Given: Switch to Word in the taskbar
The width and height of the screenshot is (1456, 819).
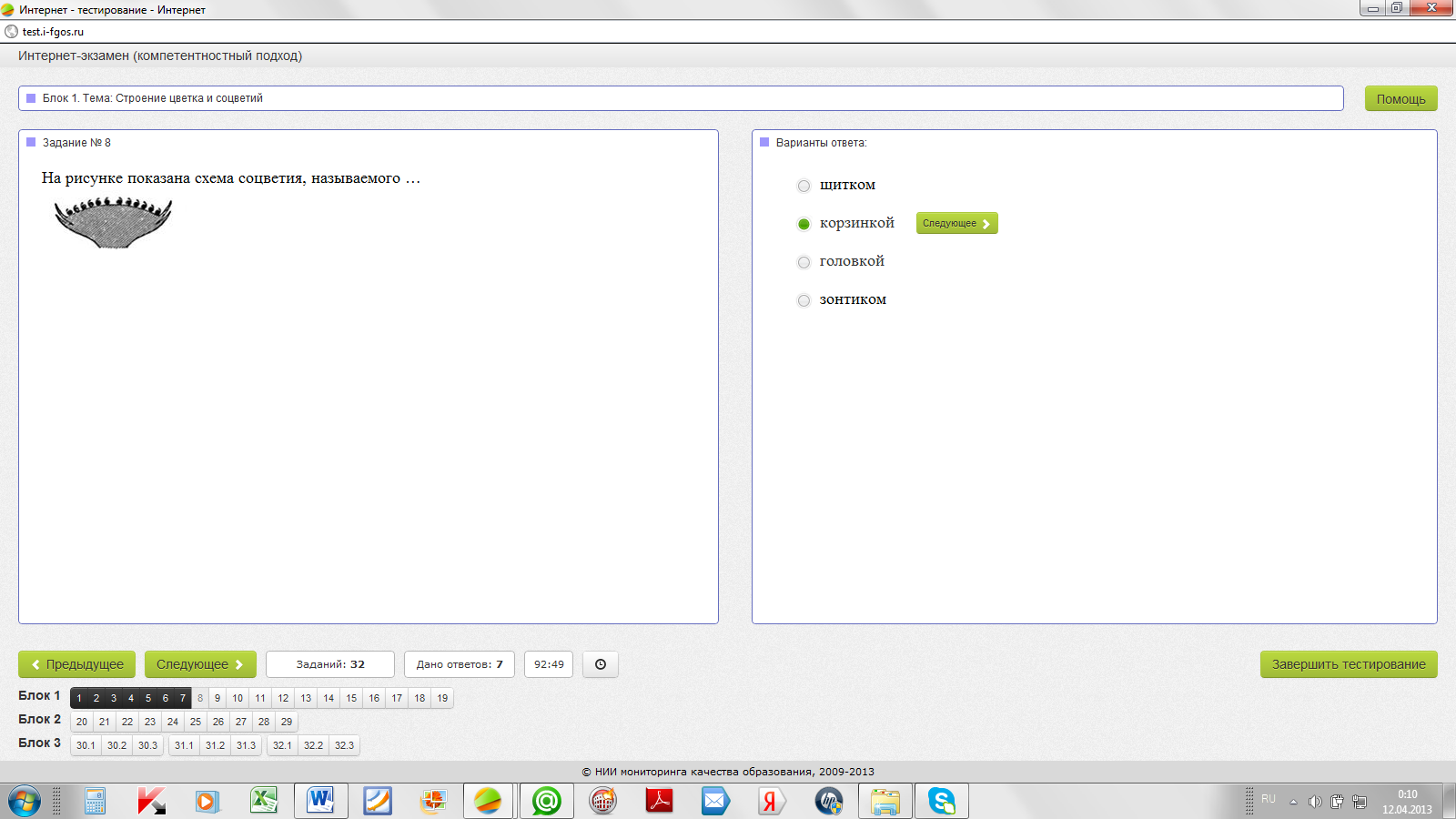Looking at the screenshot, I should click(320, 802).
